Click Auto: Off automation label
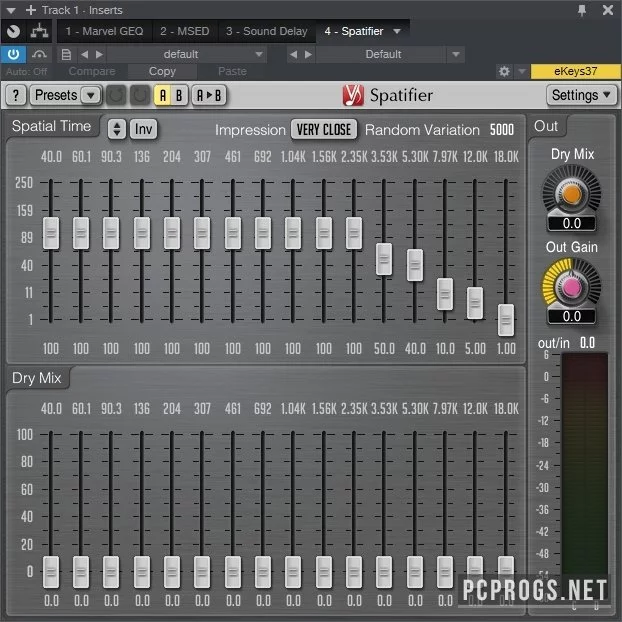This screenshot has width=622, height=622. coord(27,72)
